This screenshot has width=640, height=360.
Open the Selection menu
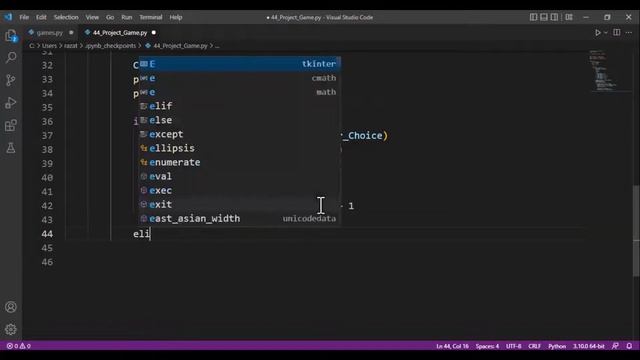pos(66,17)
